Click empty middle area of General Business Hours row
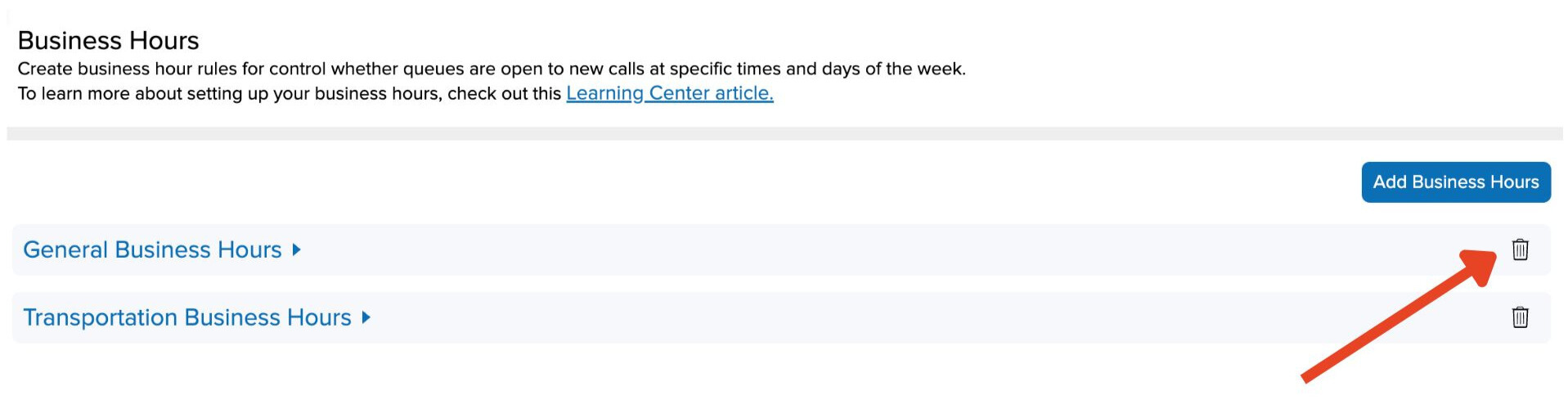Image resolution: width=1568 pixels, height=409 pixels. pos(818,249)
